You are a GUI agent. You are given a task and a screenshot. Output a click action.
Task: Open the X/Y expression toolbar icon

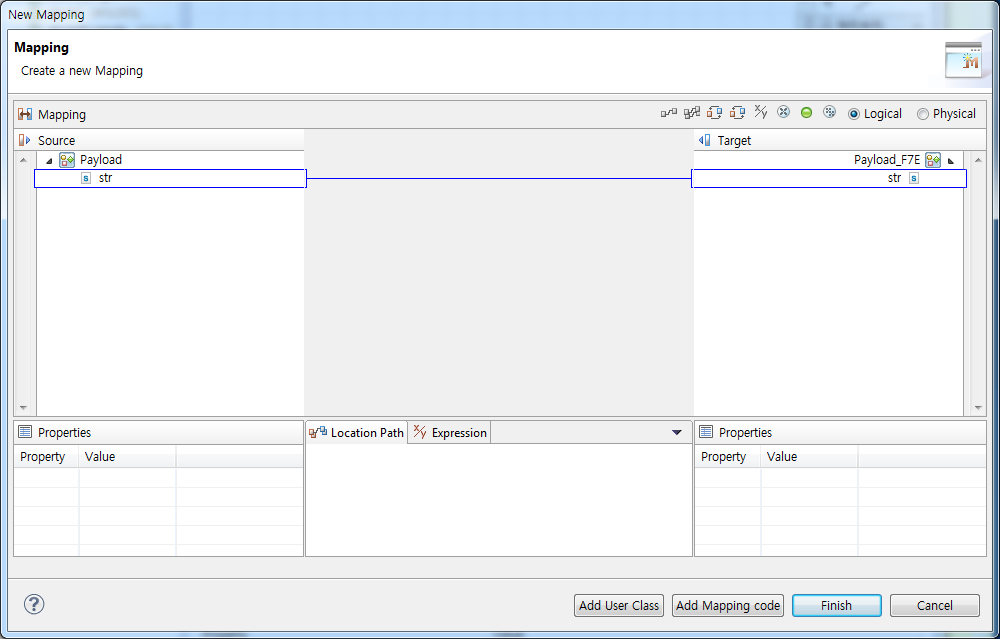(x=761, y=112)
